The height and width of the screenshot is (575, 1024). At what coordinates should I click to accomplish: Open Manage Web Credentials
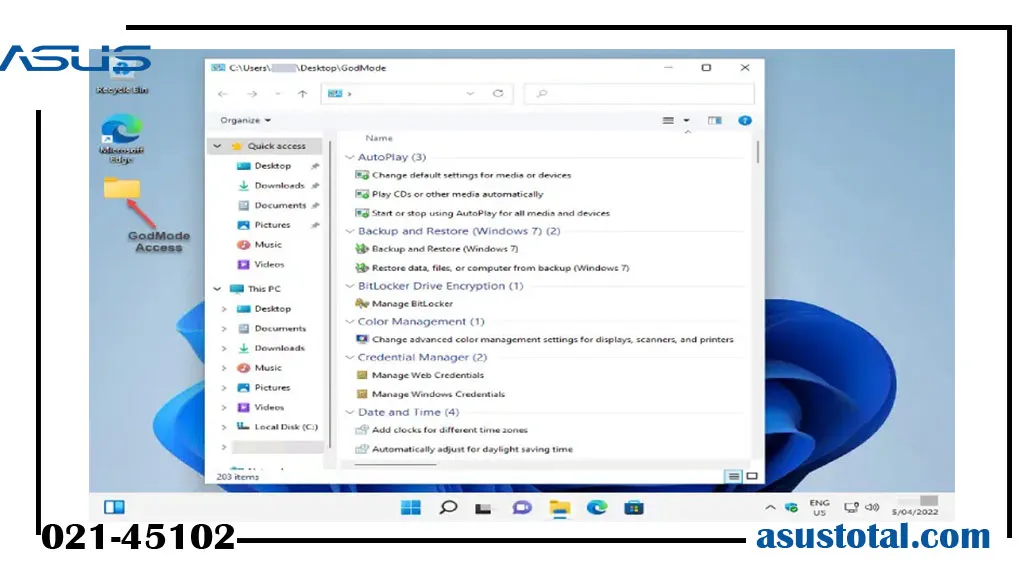tap(428, 375)
